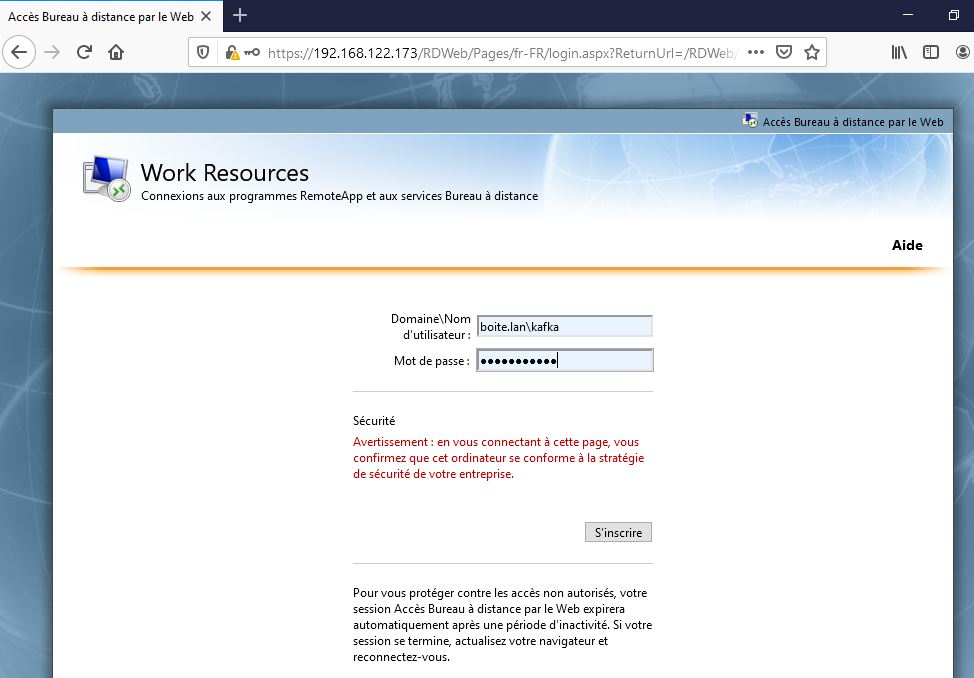
Task: Click the forward navigation arrow
Action: pos(52,52)
